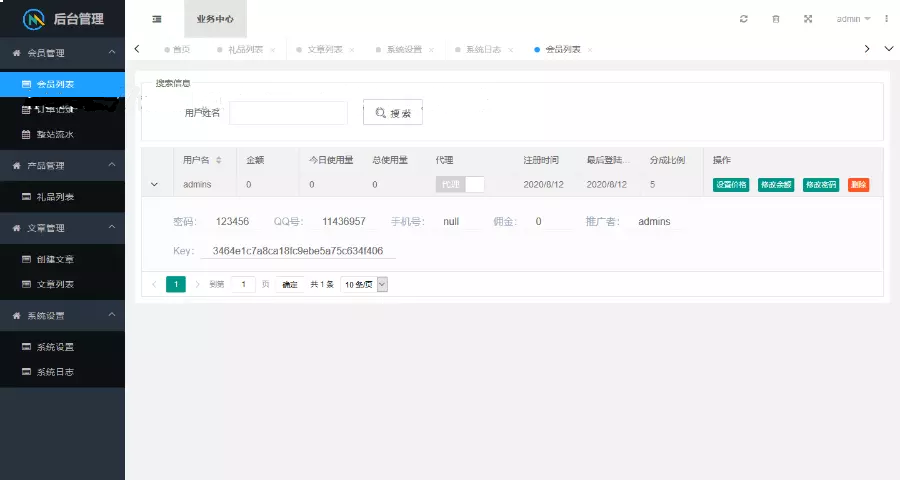Open the admin user dropdown
900x480 pixels.
[853, 19]
